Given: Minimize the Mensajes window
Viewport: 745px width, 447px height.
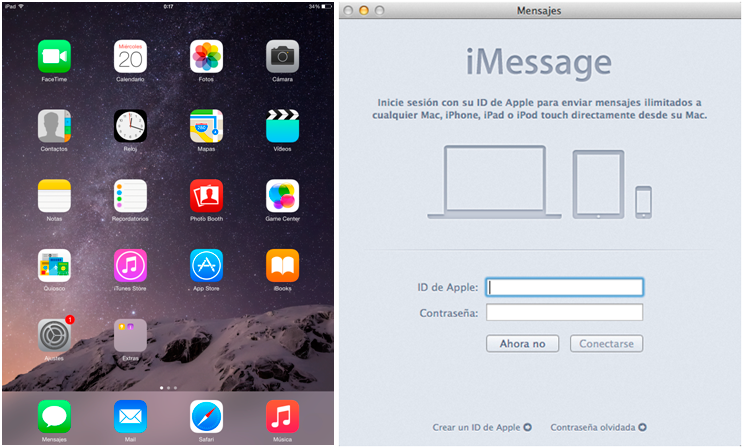Looking at the screenshot, I should (x=363, y=10).
